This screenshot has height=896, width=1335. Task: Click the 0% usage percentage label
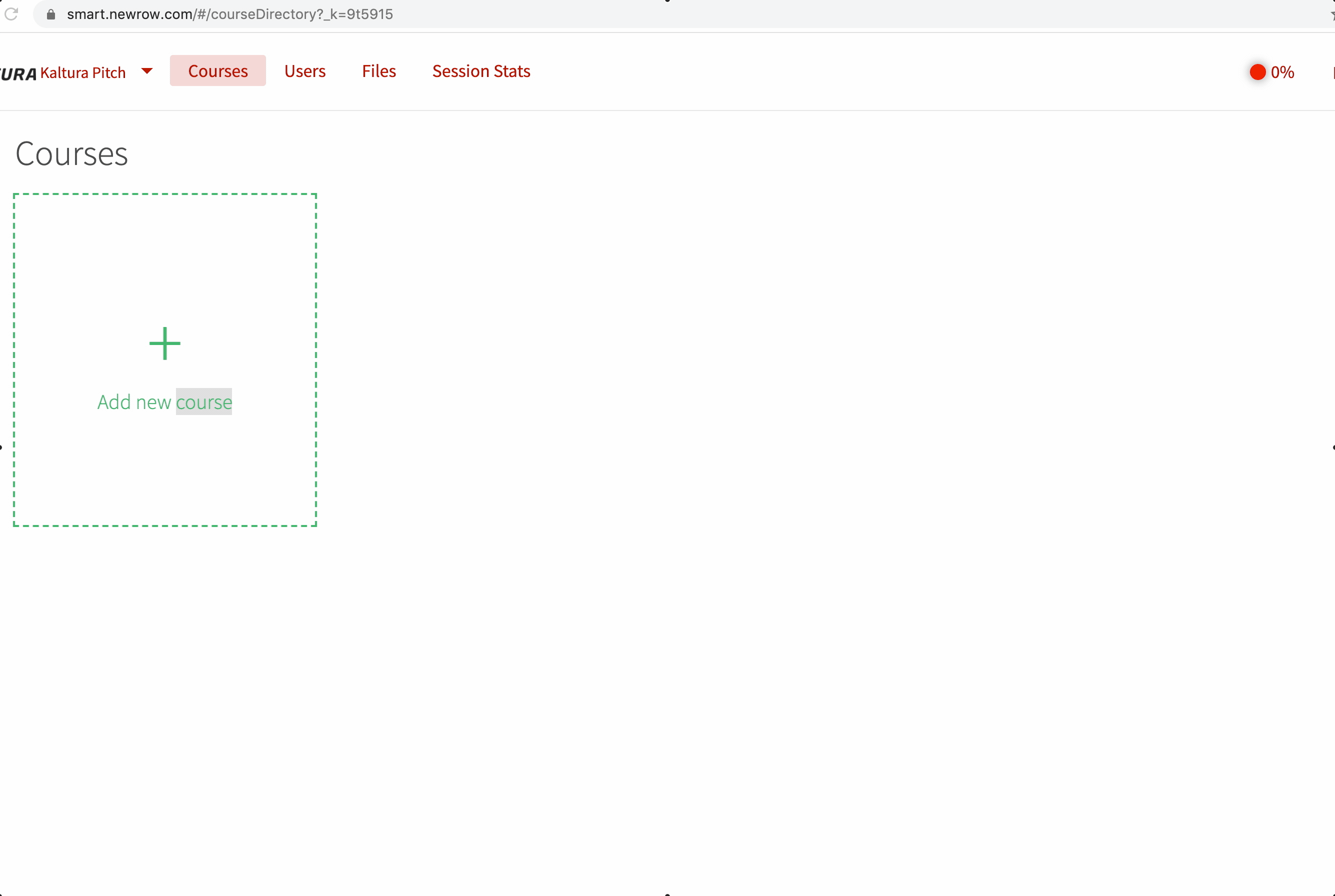point(1282,72)
